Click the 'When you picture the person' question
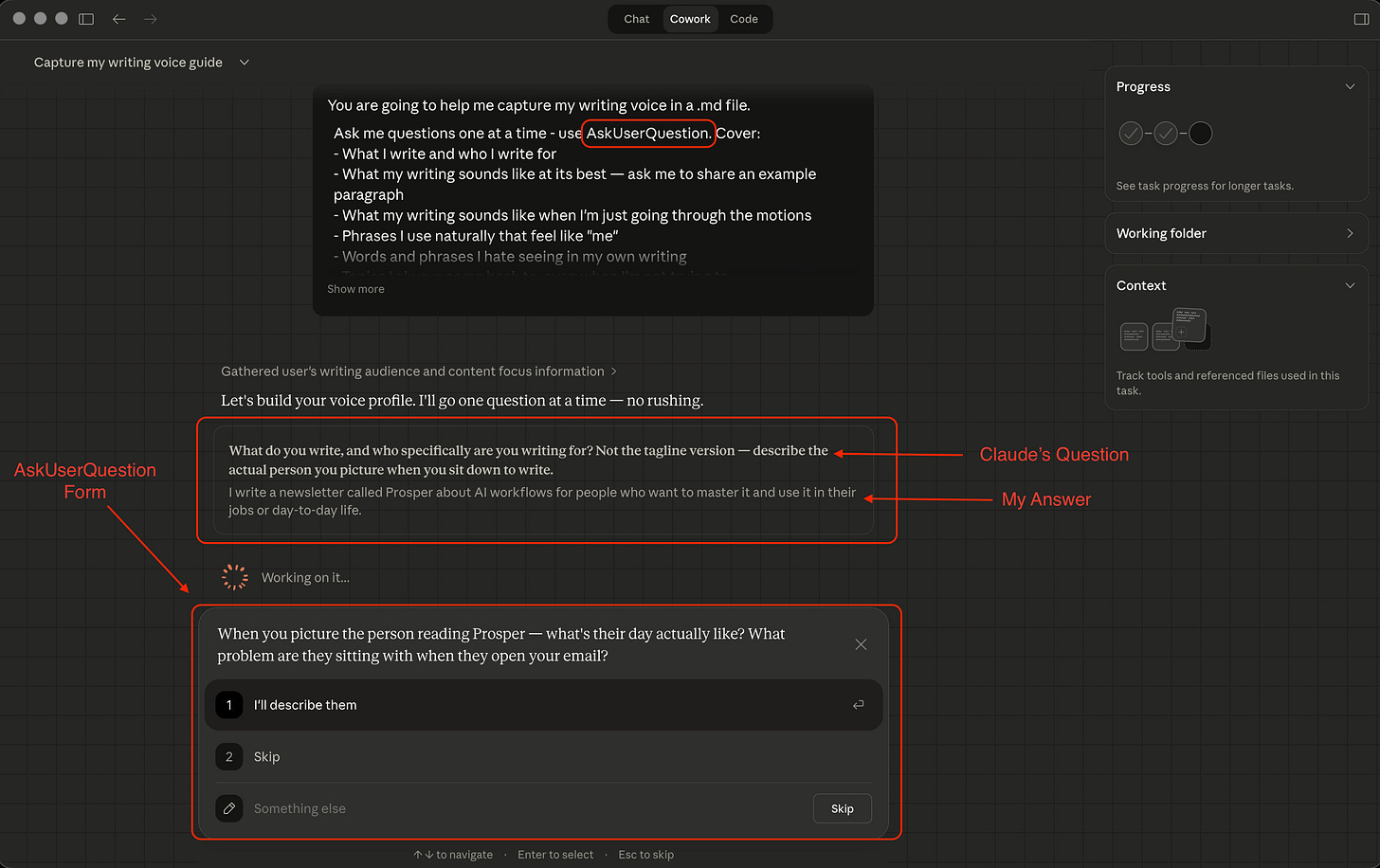Screen dimensions: 1380x868 [x=501, y=644]
